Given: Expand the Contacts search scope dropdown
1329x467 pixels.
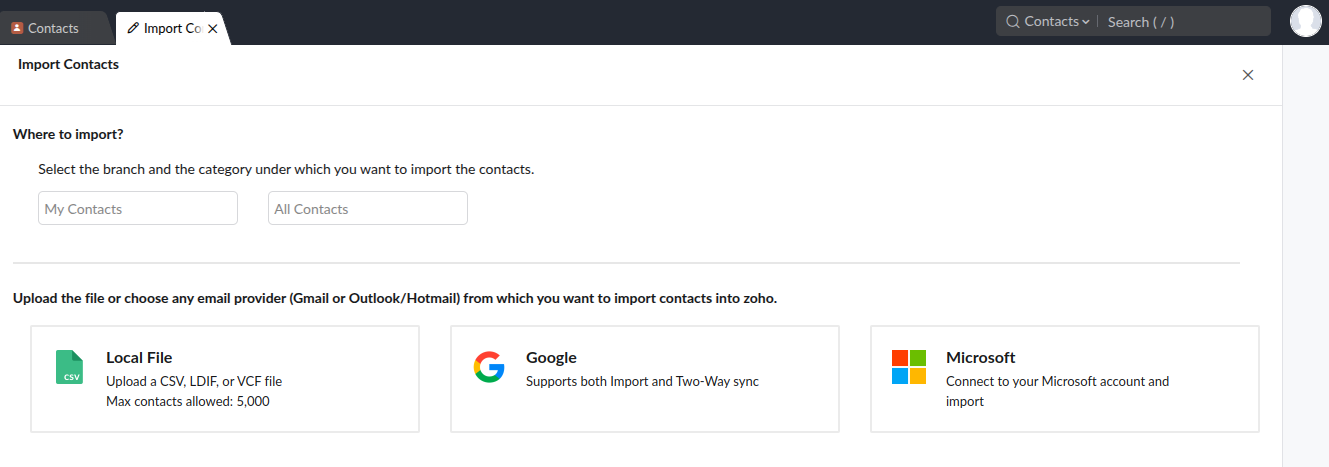Looking at the screenshot, I should [x=1056, y=21].
